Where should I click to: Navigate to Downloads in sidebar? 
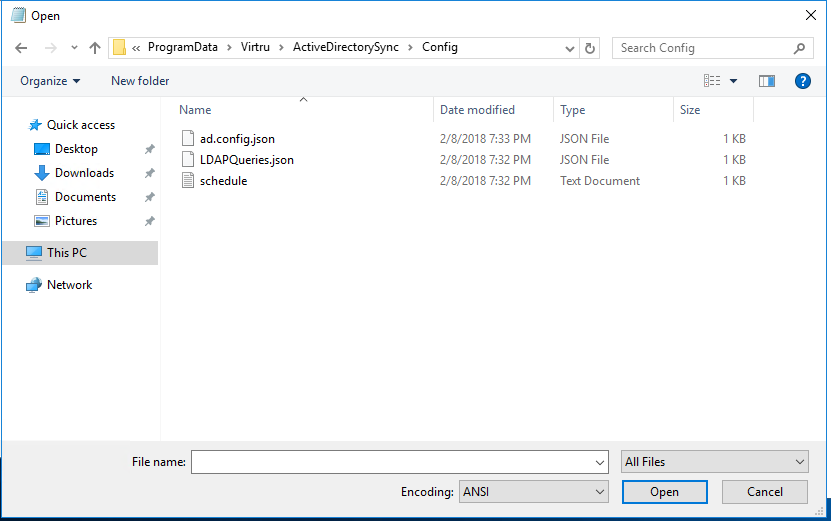click(x=84, y=173)
